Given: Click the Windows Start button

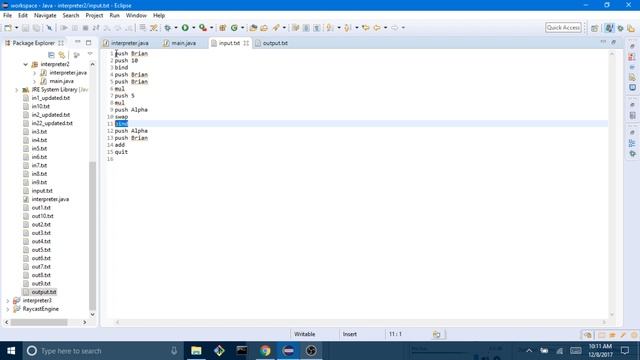Looking at the screenshot, I should (11, 351).
